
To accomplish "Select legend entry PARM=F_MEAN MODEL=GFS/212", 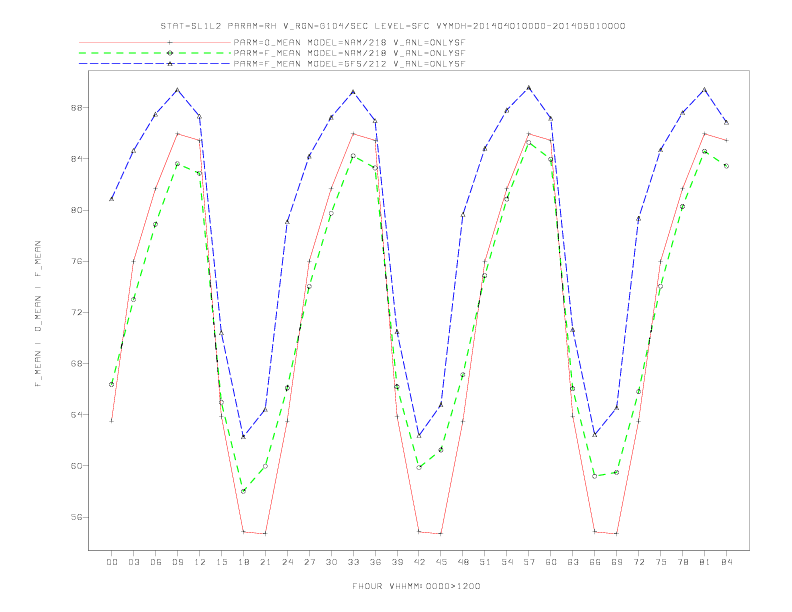I will click(x=349, y=64).
